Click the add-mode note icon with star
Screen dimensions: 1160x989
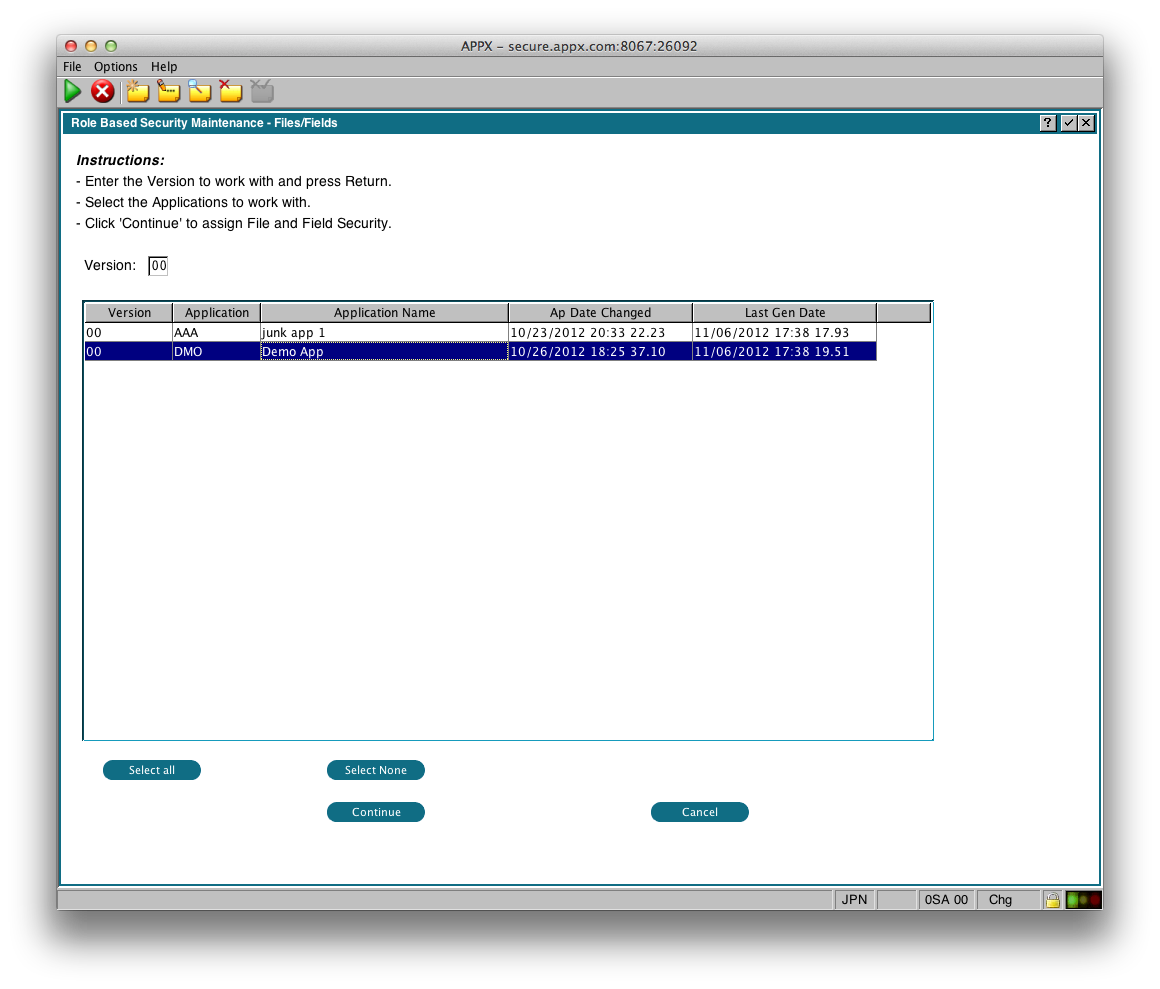click(x=137, y=92)
